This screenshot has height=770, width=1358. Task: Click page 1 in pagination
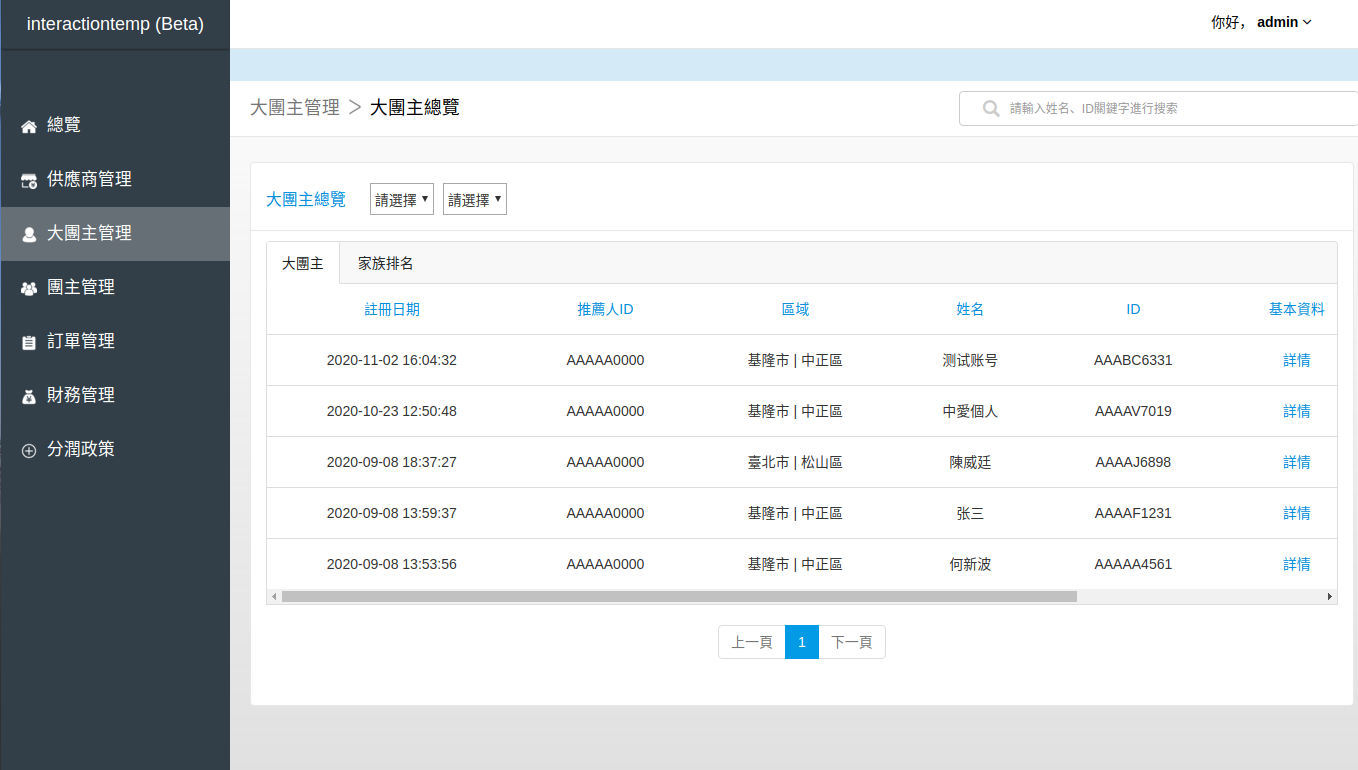coord(802,642)
